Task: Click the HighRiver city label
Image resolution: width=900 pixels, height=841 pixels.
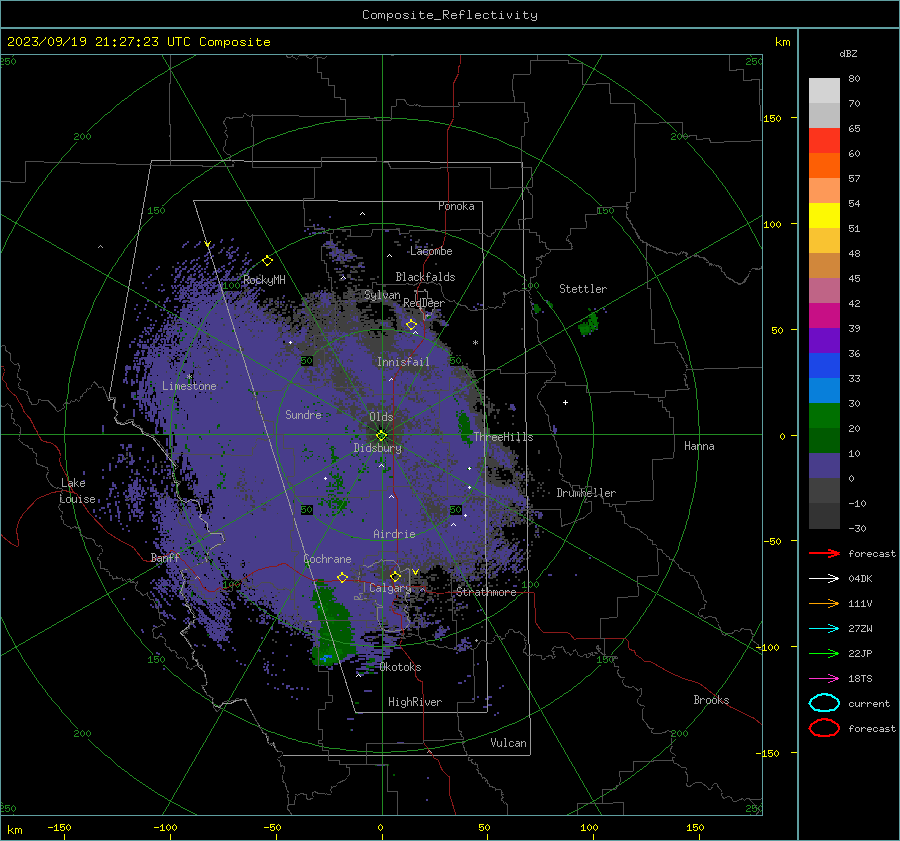Action: point(415,702)
